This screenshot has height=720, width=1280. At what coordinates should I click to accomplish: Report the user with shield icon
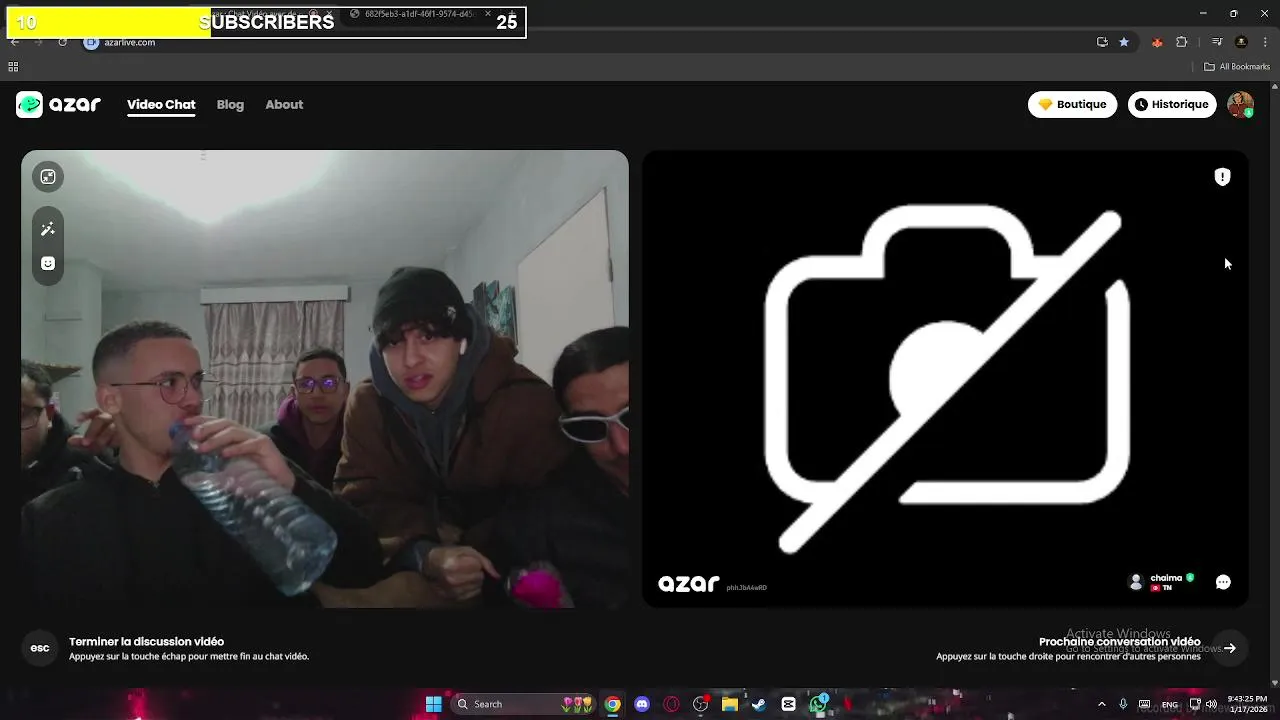click(x=1222, y=177)
